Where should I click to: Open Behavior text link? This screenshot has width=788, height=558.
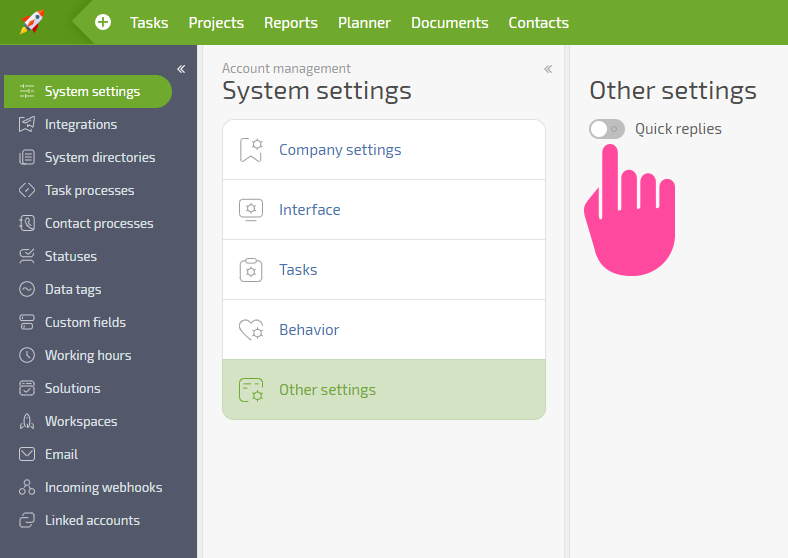(309, 330)
